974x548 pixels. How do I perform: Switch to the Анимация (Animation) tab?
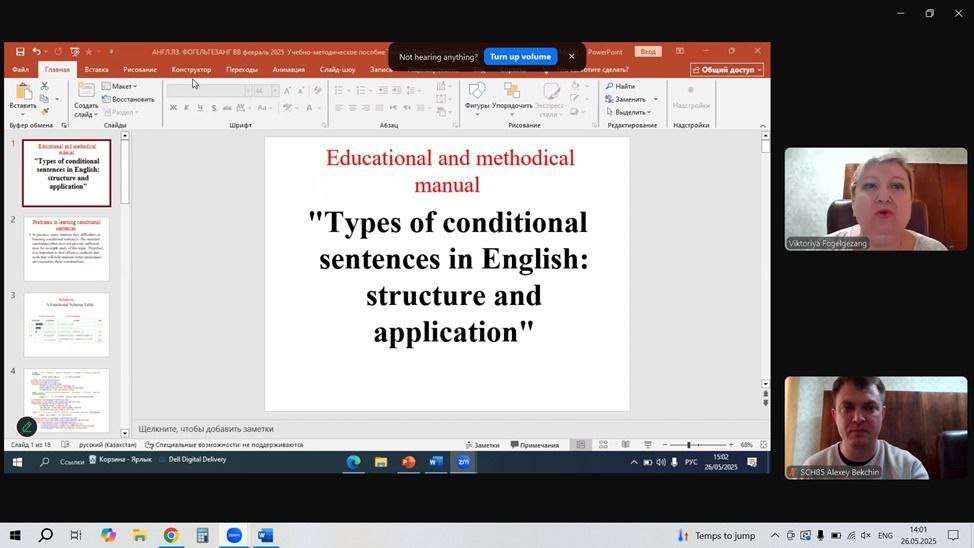[288, 70]
